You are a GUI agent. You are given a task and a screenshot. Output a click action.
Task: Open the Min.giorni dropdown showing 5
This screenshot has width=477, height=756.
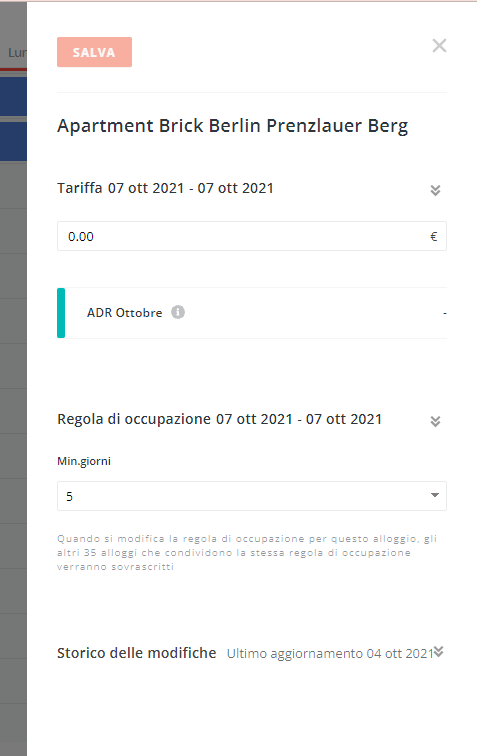pyautogui.click(x=252, y=496)
